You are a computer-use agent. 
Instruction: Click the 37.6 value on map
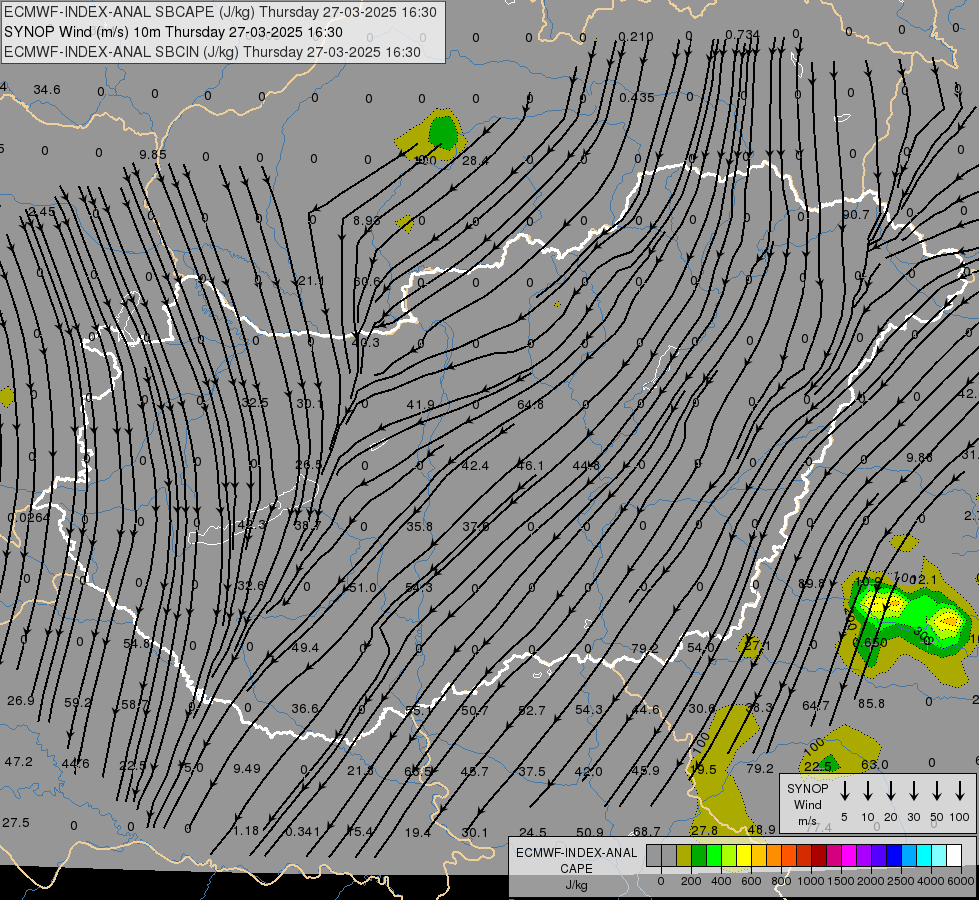coord(476,527)
